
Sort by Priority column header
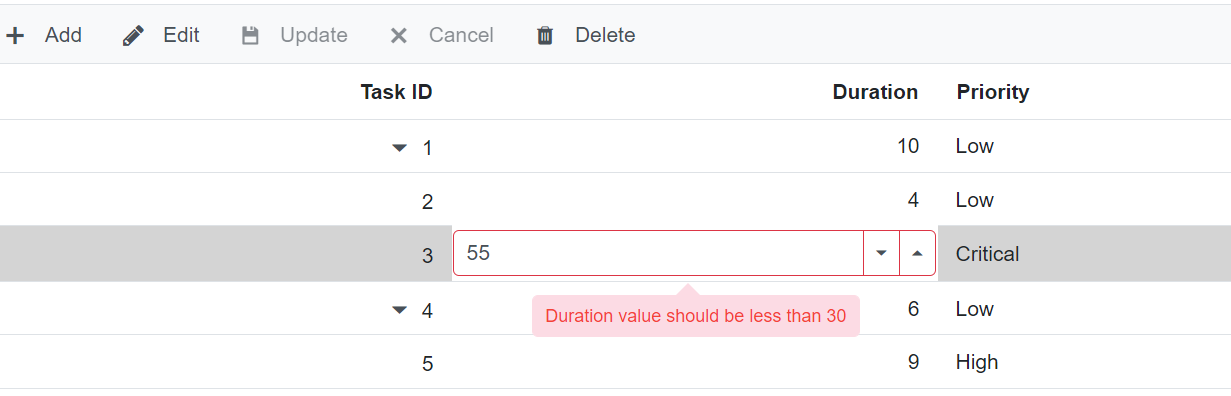993,92
